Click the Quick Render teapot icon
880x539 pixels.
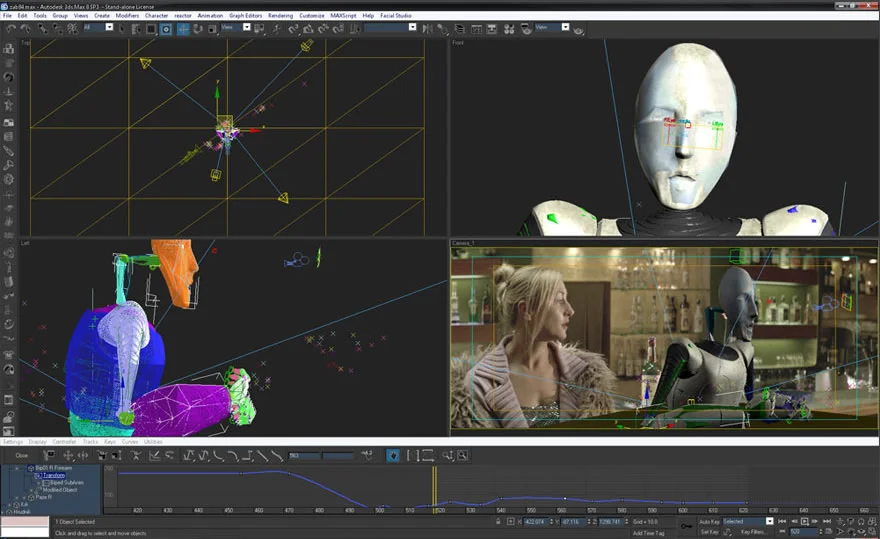click(x=579, y=31)
